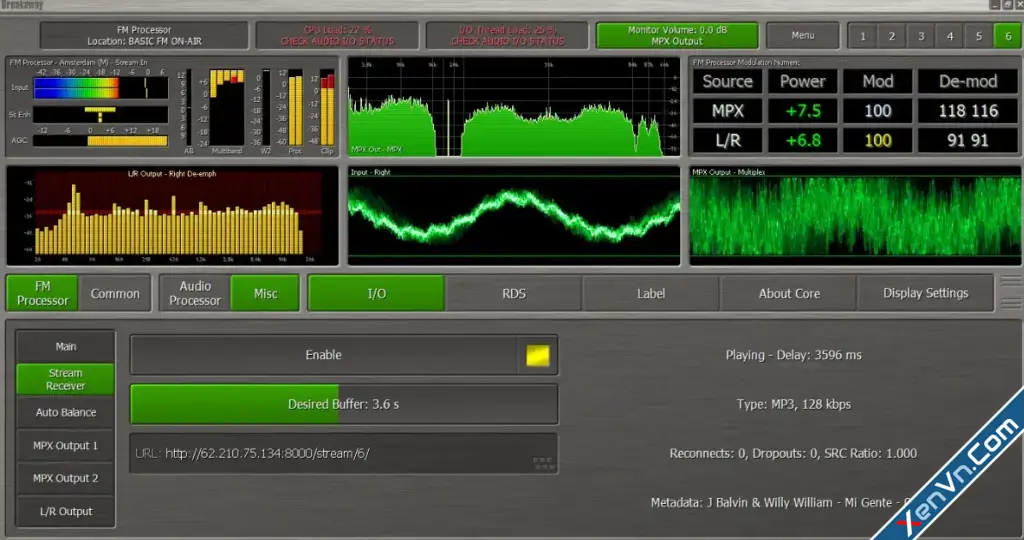Select Main in the side list
The image size is (1024, 540).
point(65,347)
